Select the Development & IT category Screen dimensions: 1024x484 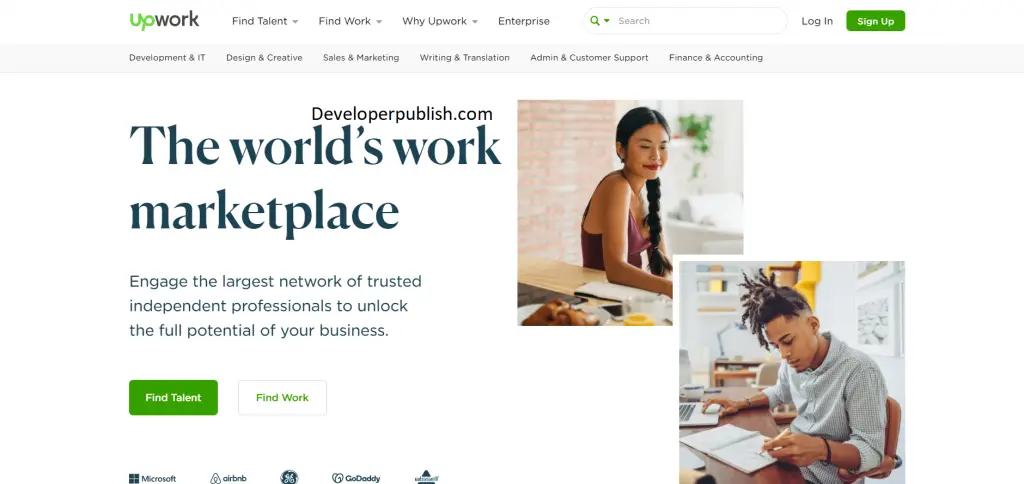coord(167,57)
